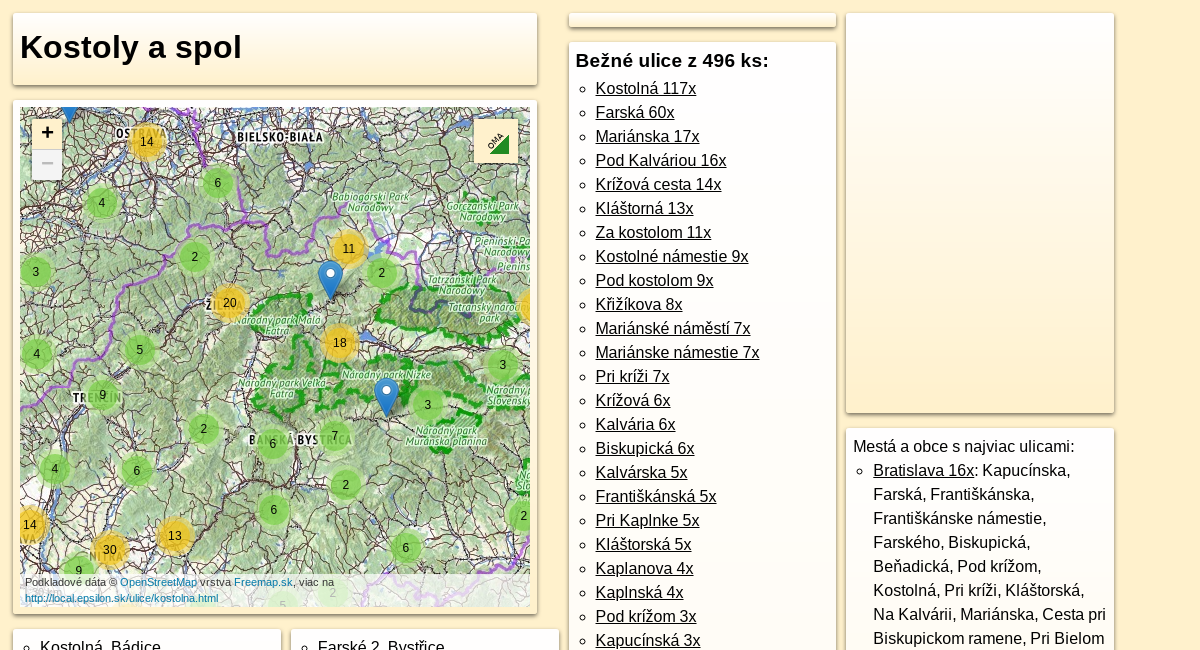Screen dimensions: 1200x650
Task: Open the Krížová 6x link
Action: point(633,400)
